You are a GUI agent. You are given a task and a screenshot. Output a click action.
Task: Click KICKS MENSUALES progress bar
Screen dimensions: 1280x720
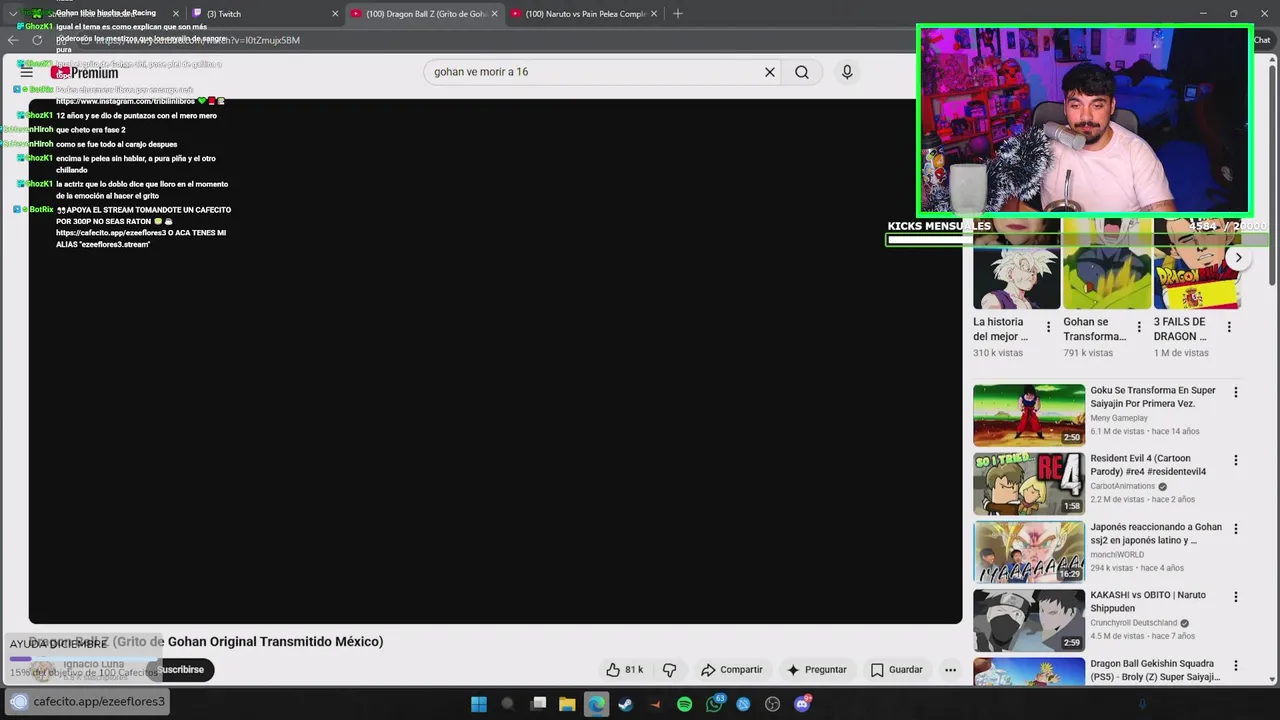coord(1076,240)
